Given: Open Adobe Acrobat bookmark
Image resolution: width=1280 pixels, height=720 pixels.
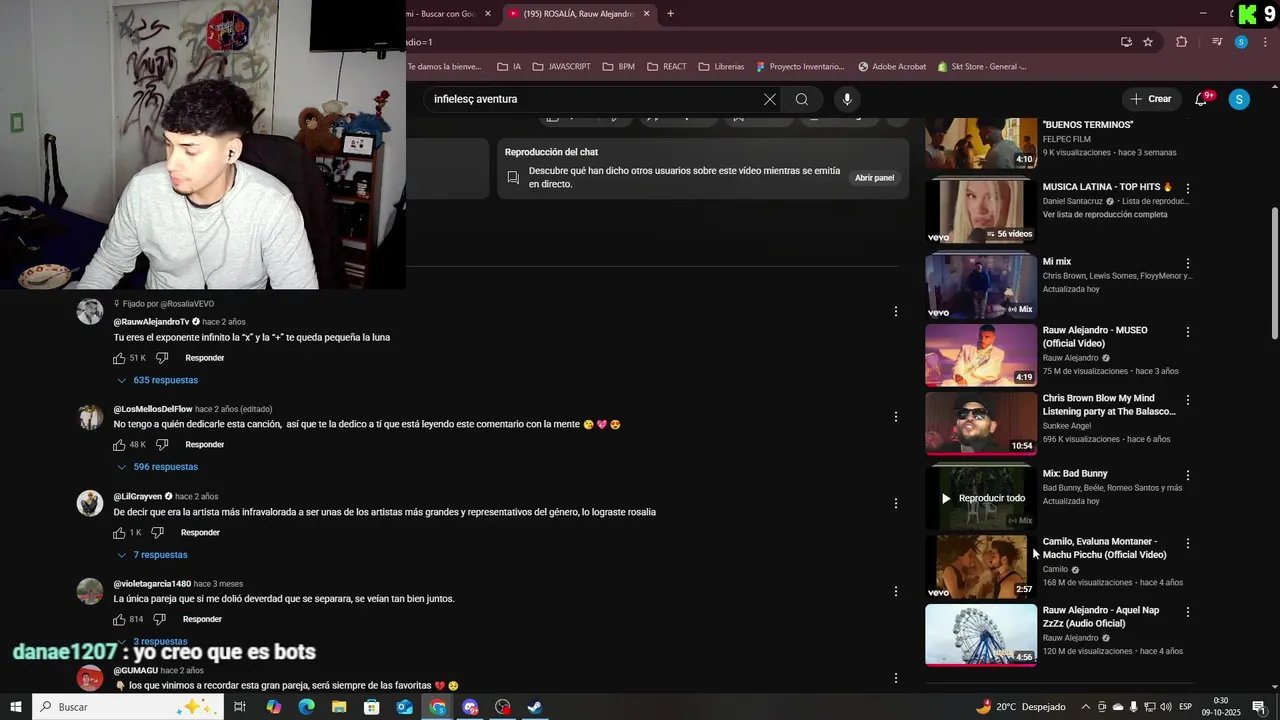Looking at the screenshot, I should click(x=892, y=67).
